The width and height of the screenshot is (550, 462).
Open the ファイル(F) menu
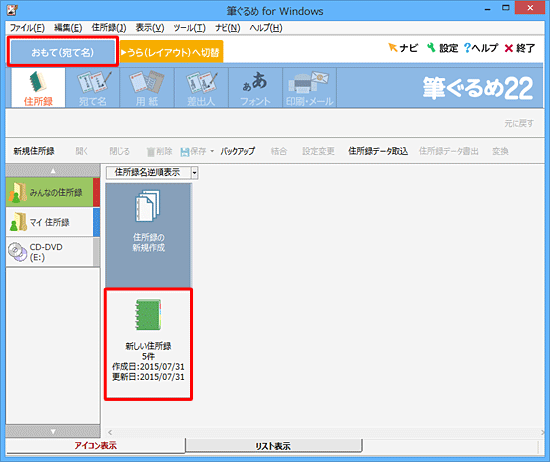click(x=27, y=28)
